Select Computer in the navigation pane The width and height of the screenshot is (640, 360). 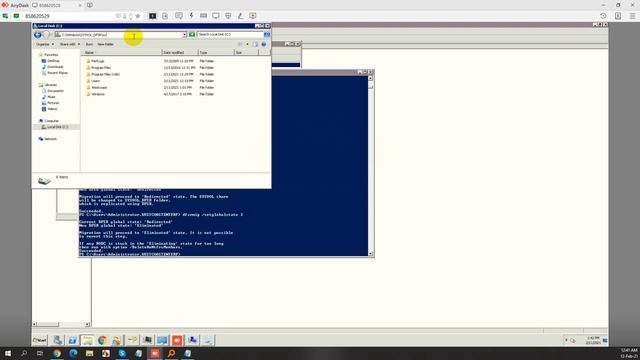coord(51,121)
